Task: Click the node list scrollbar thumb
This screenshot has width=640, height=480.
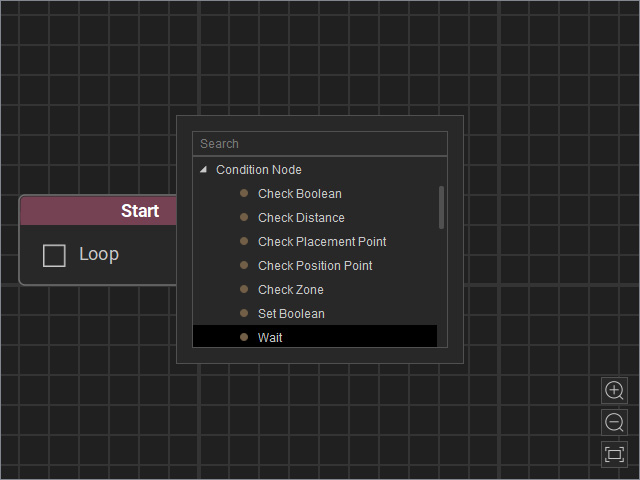Action: (441, 207)
